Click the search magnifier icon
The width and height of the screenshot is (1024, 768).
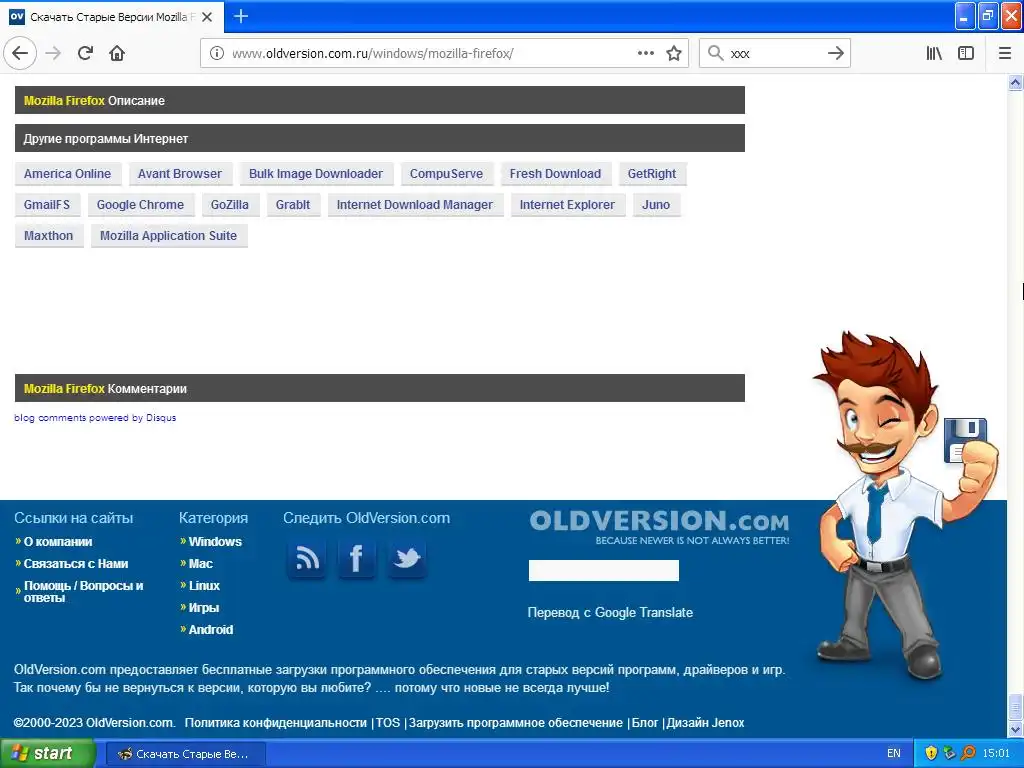[x=716, y=53]
